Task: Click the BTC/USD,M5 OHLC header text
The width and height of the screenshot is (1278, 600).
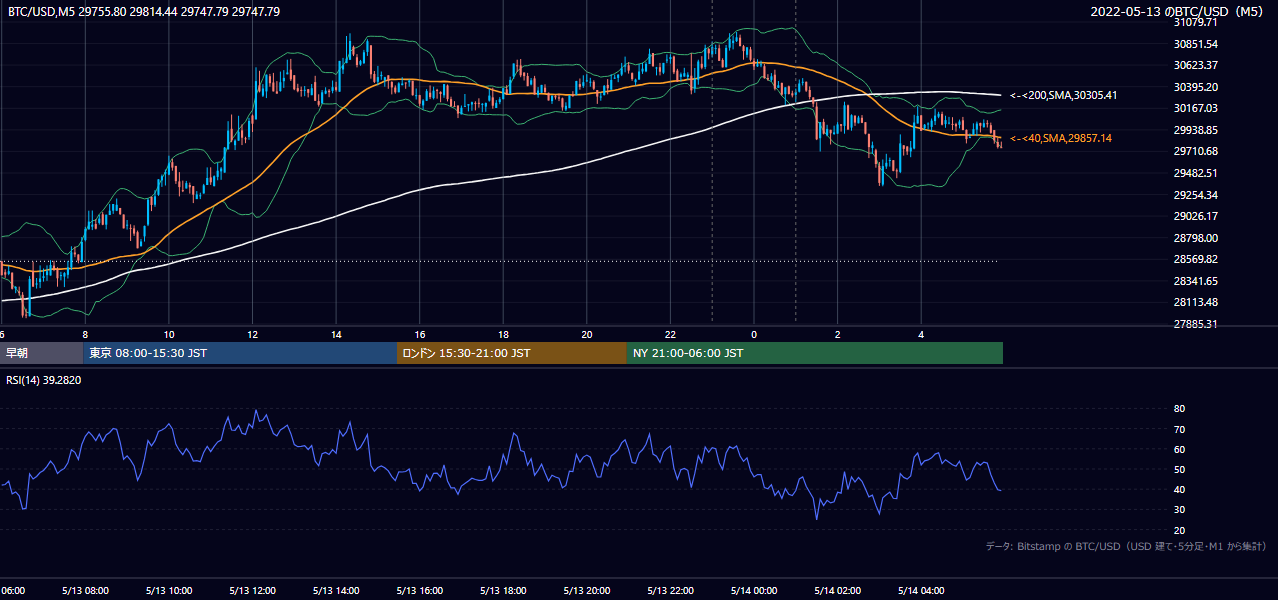Action: coord(144,12)
